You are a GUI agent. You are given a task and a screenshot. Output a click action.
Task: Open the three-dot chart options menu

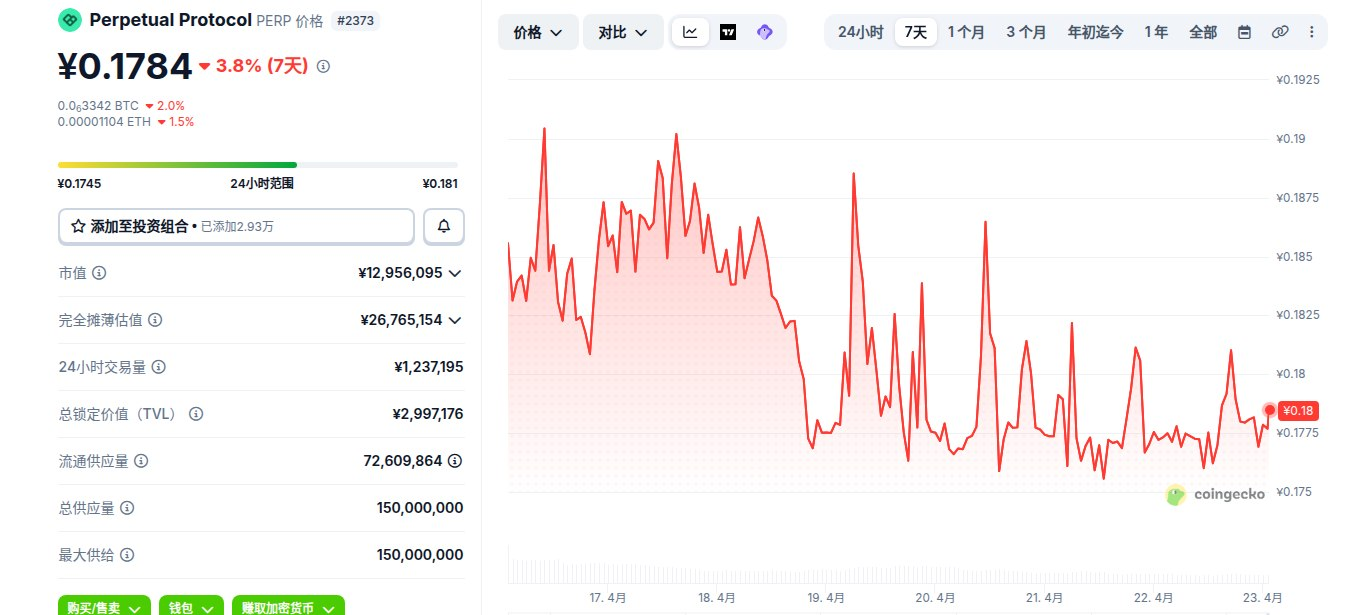[1311, 32]
